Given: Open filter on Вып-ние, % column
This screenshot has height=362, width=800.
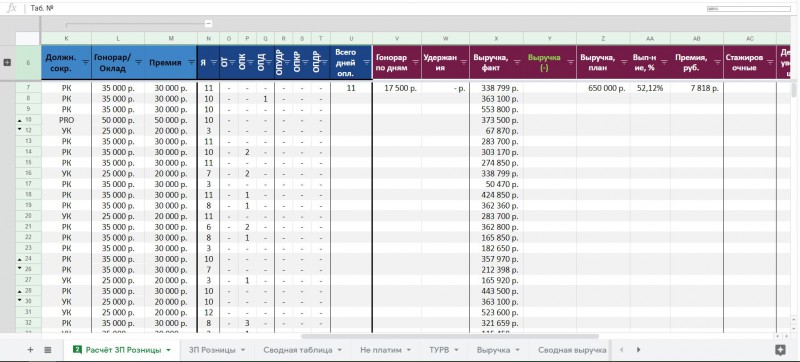Looking at the screenshot, I should tap(664, 62).
